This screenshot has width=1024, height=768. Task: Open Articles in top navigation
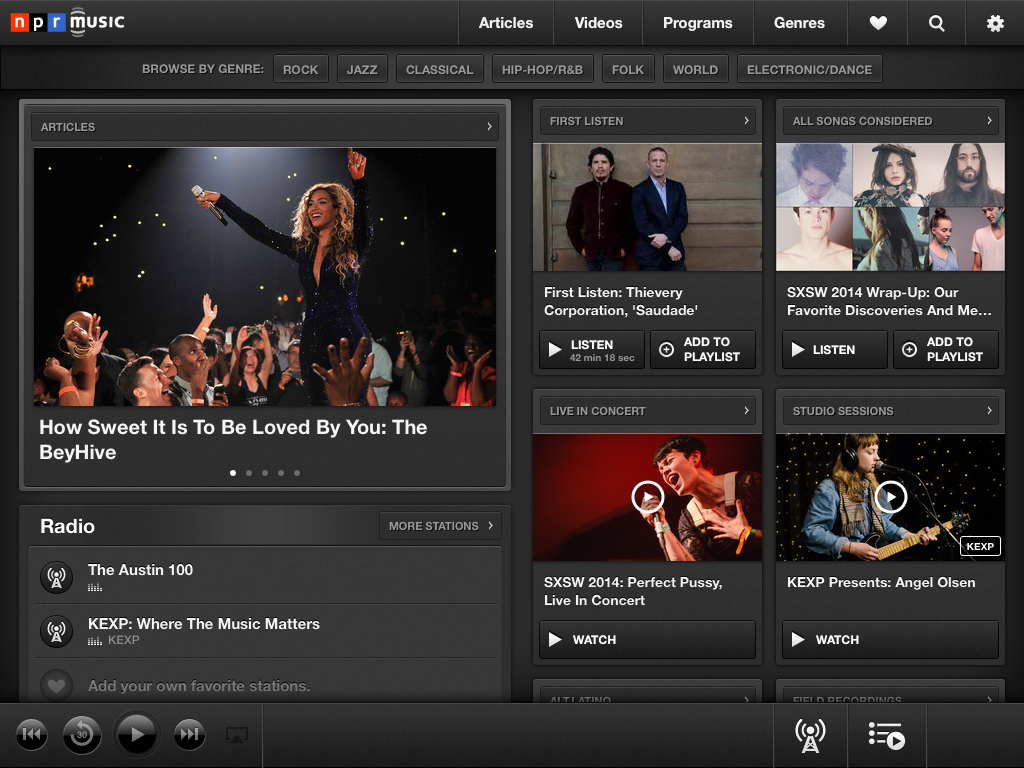click(x=505, y=23)
